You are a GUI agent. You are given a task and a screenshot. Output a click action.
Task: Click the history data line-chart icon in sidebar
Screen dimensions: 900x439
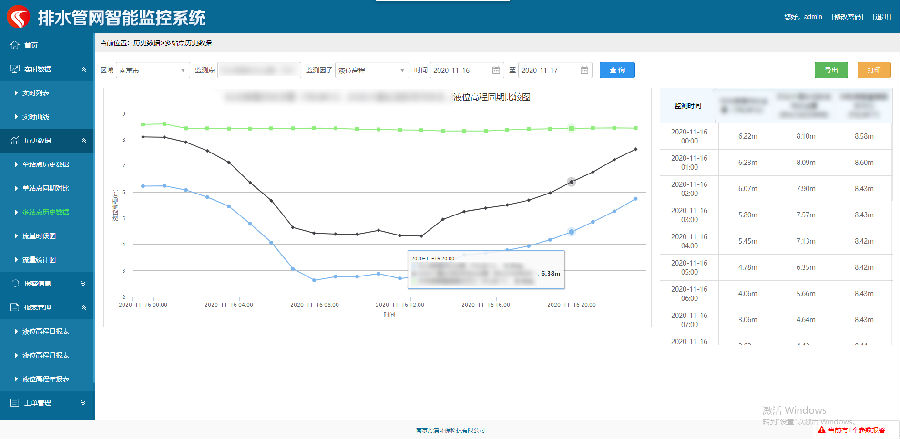tap(15, 141)
